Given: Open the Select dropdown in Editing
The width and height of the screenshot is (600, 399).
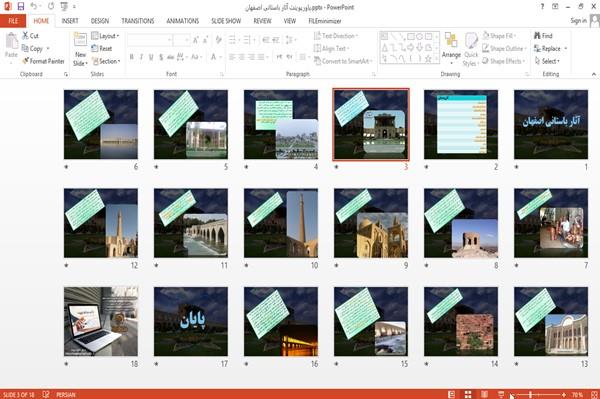Looking at the screenshot, I should 547,61.
